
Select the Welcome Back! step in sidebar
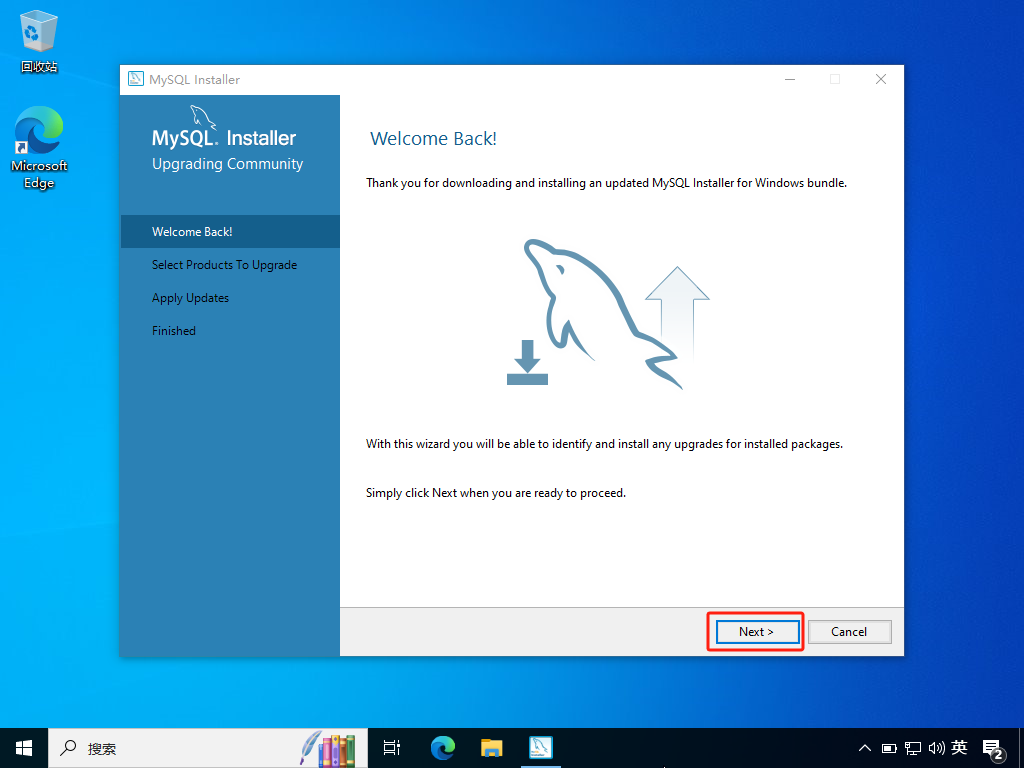pyautogui.click(x=192, y=232)
